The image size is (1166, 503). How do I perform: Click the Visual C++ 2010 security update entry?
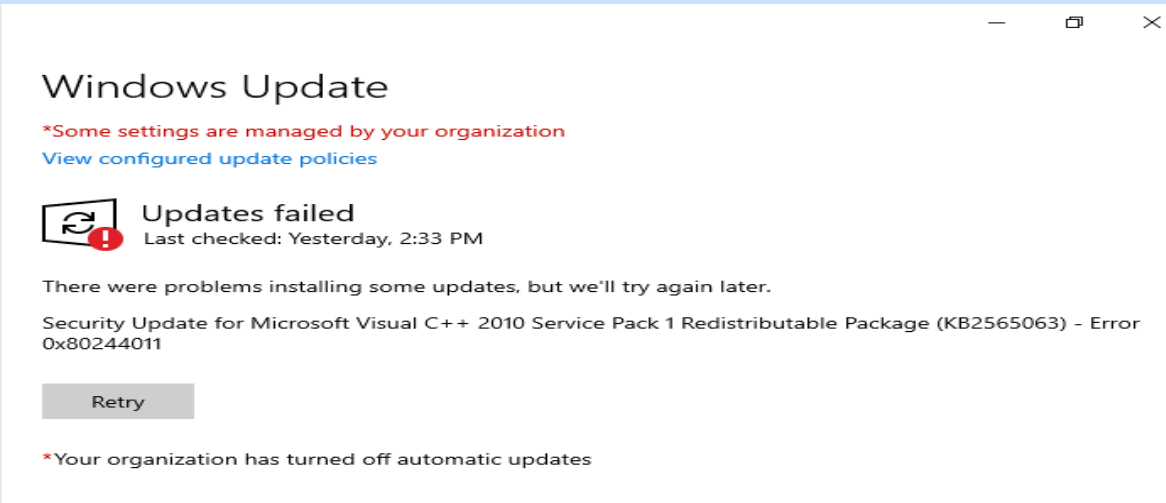(500, 324)
